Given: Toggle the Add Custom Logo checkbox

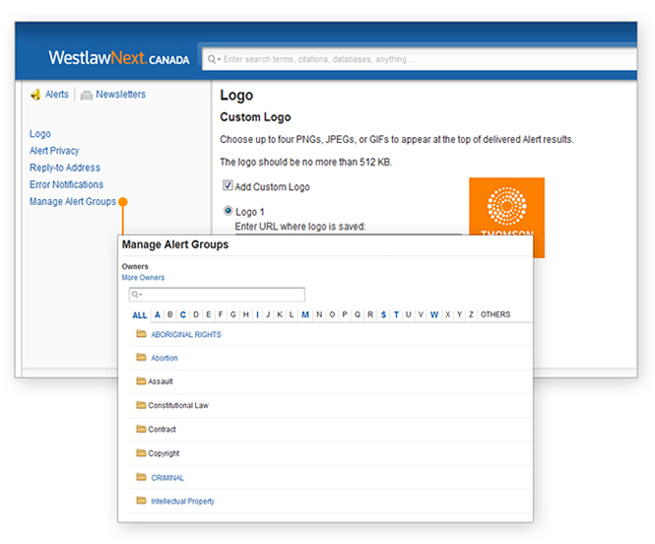Looking at the screenshot, I should [x=228, y=187].
